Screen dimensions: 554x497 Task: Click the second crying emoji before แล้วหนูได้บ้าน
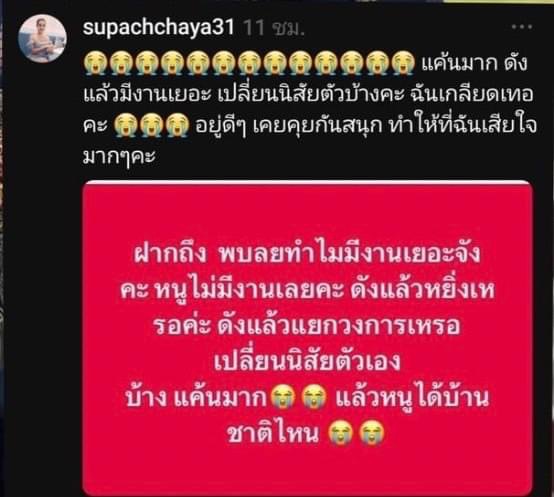pos(316,397)
